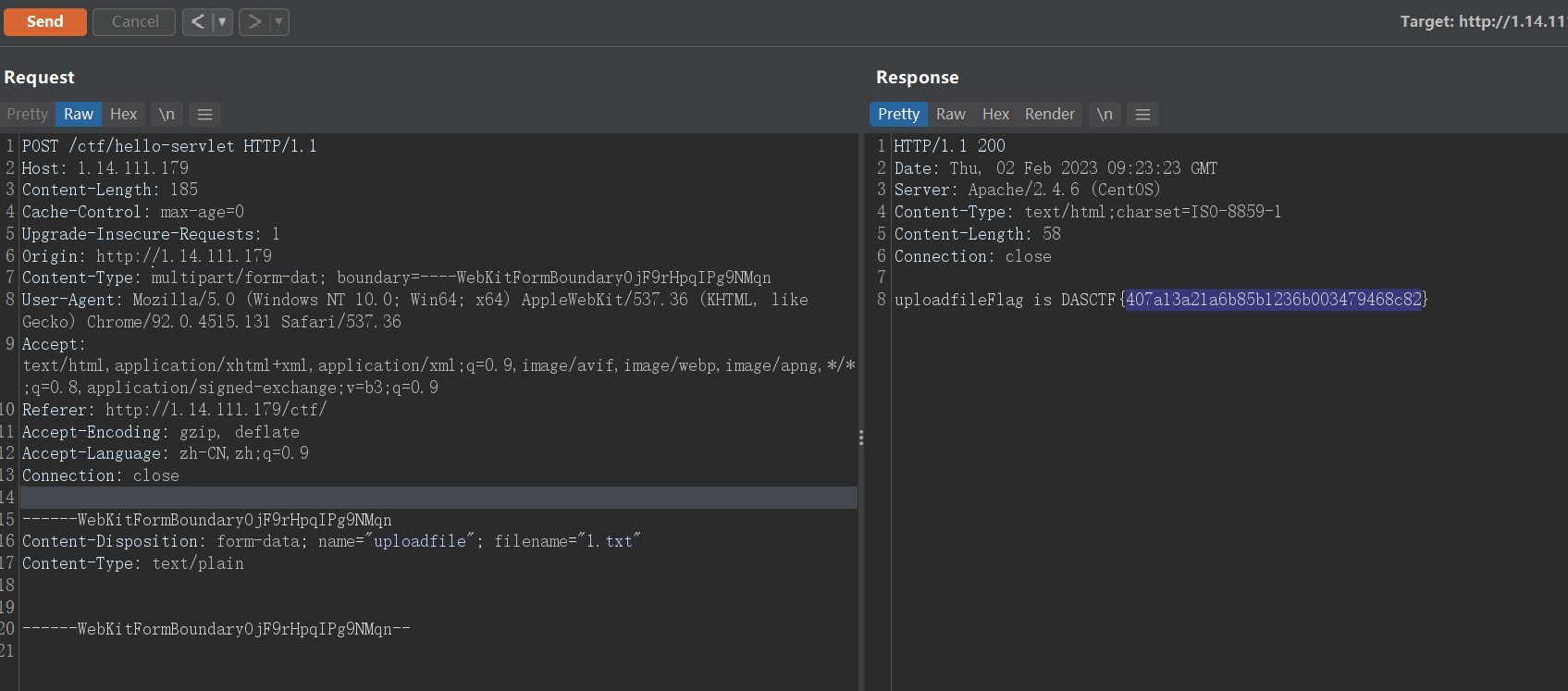1568x691 pixels.
Task: Click the response Date header line
Action: [x=1056, y=168]
